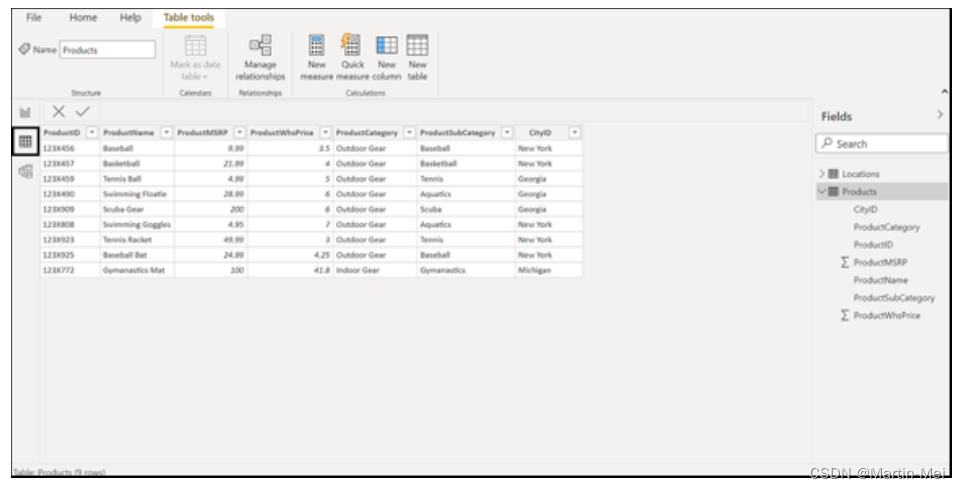Collapse the Fields pane with the chevron
This screenshot has height=489, width=960.
click(x=940, y=114)
